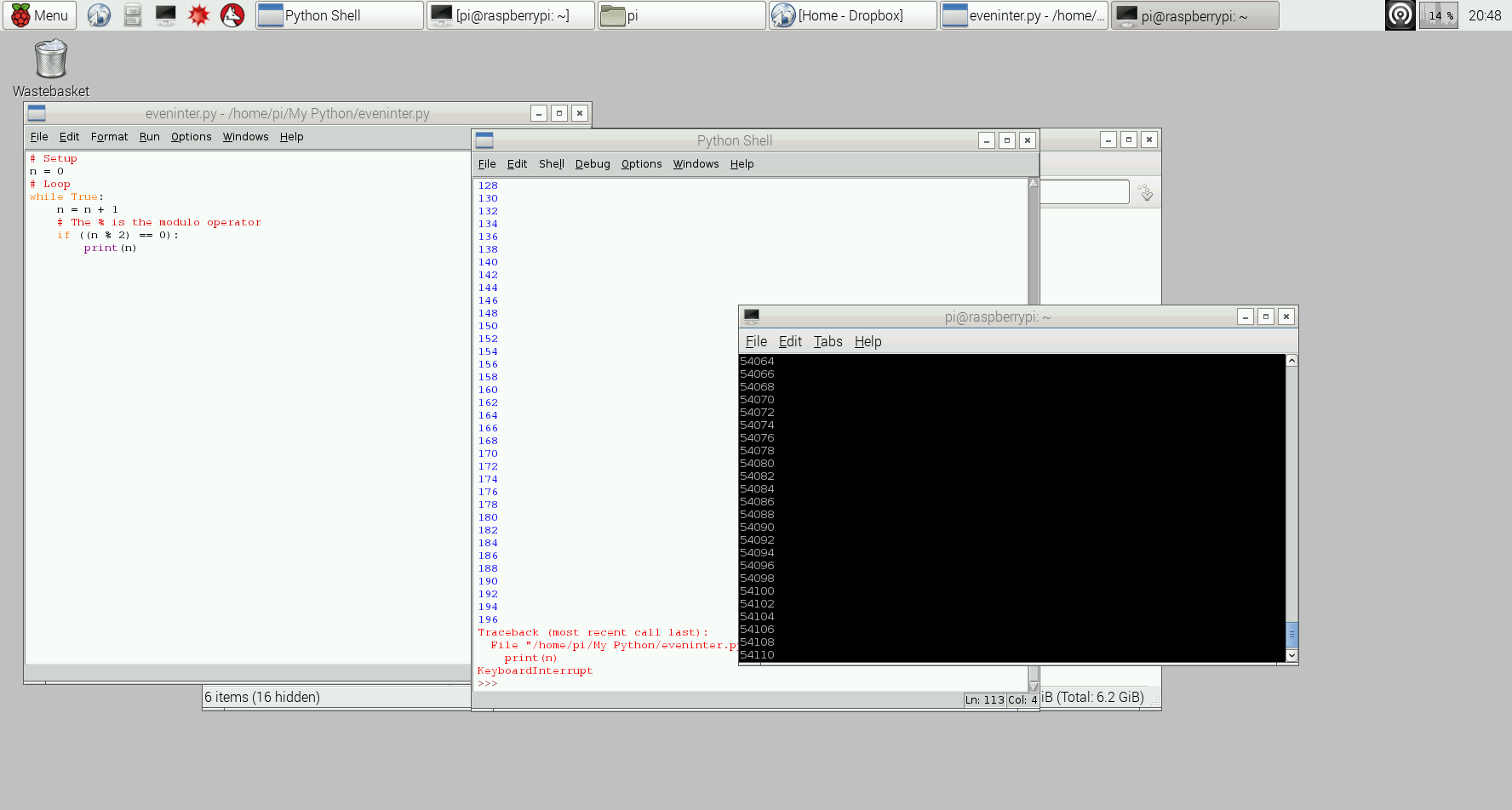Switch to Python Shell taskbar entry

point(340,15)
